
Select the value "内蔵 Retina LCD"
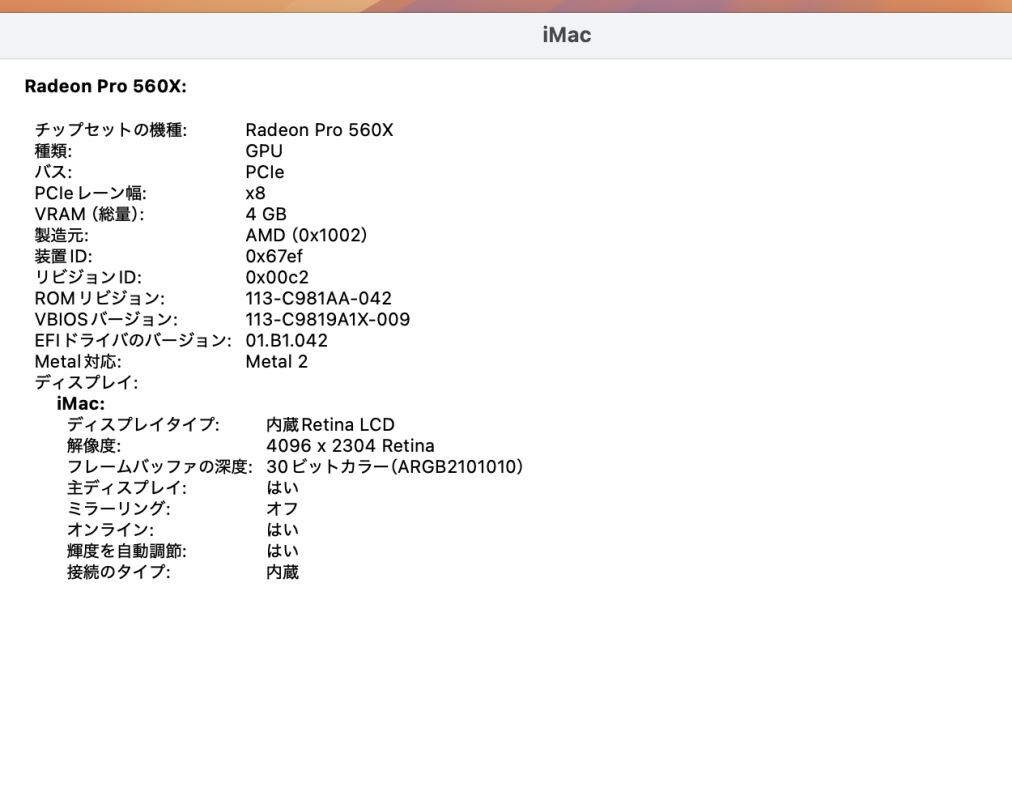330,425
